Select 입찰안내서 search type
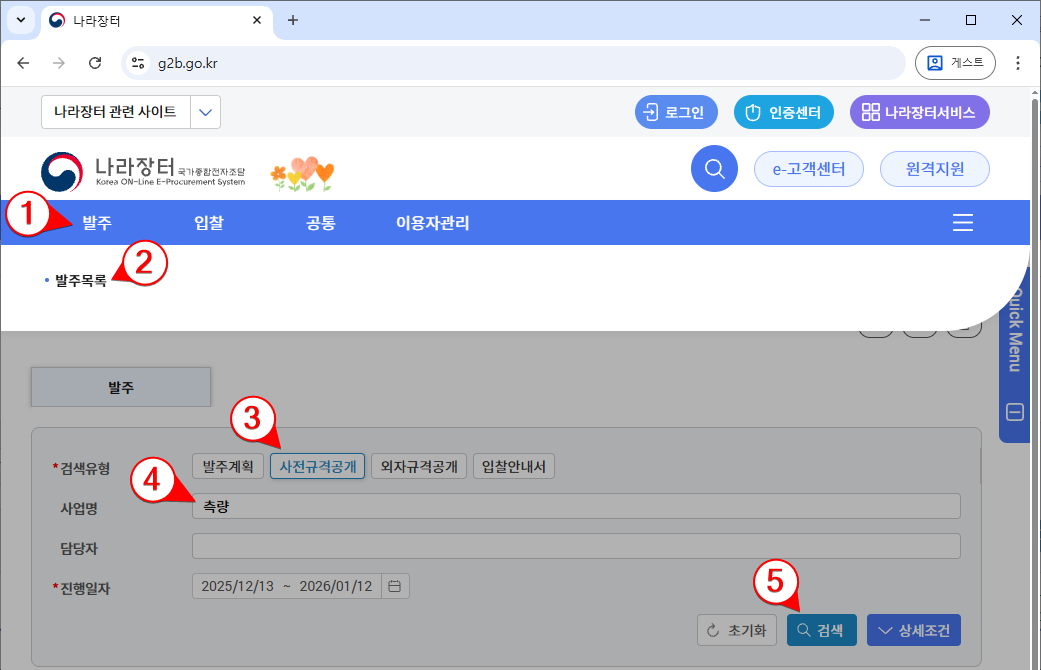 pyautogui.click(x=513, y=467)
